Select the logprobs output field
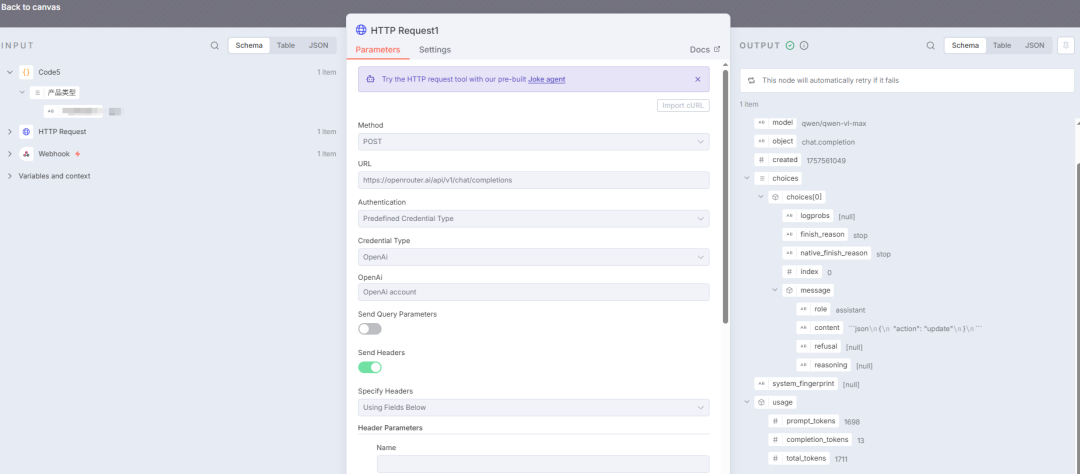This screenshot has height=474, width=1080. pyautogui.click(x=809, y=216)
